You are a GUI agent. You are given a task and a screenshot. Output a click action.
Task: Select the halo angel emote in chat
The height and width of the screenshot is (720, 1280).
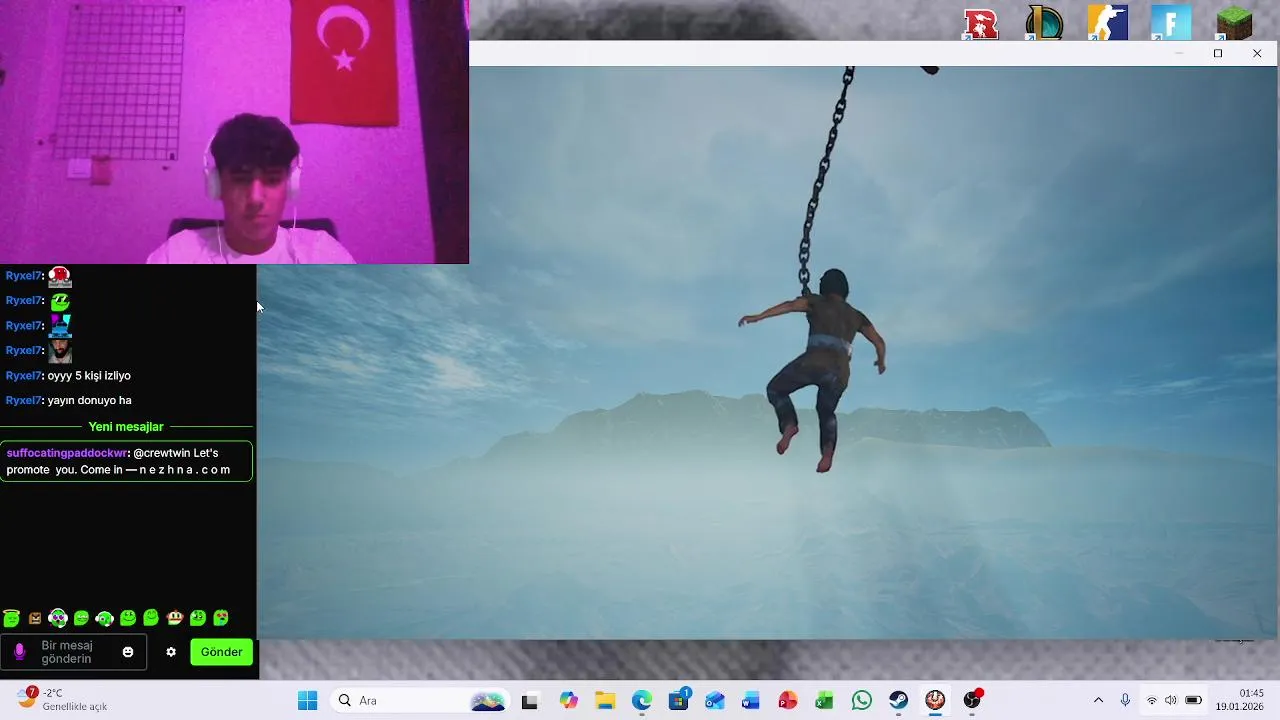(11, 618)
